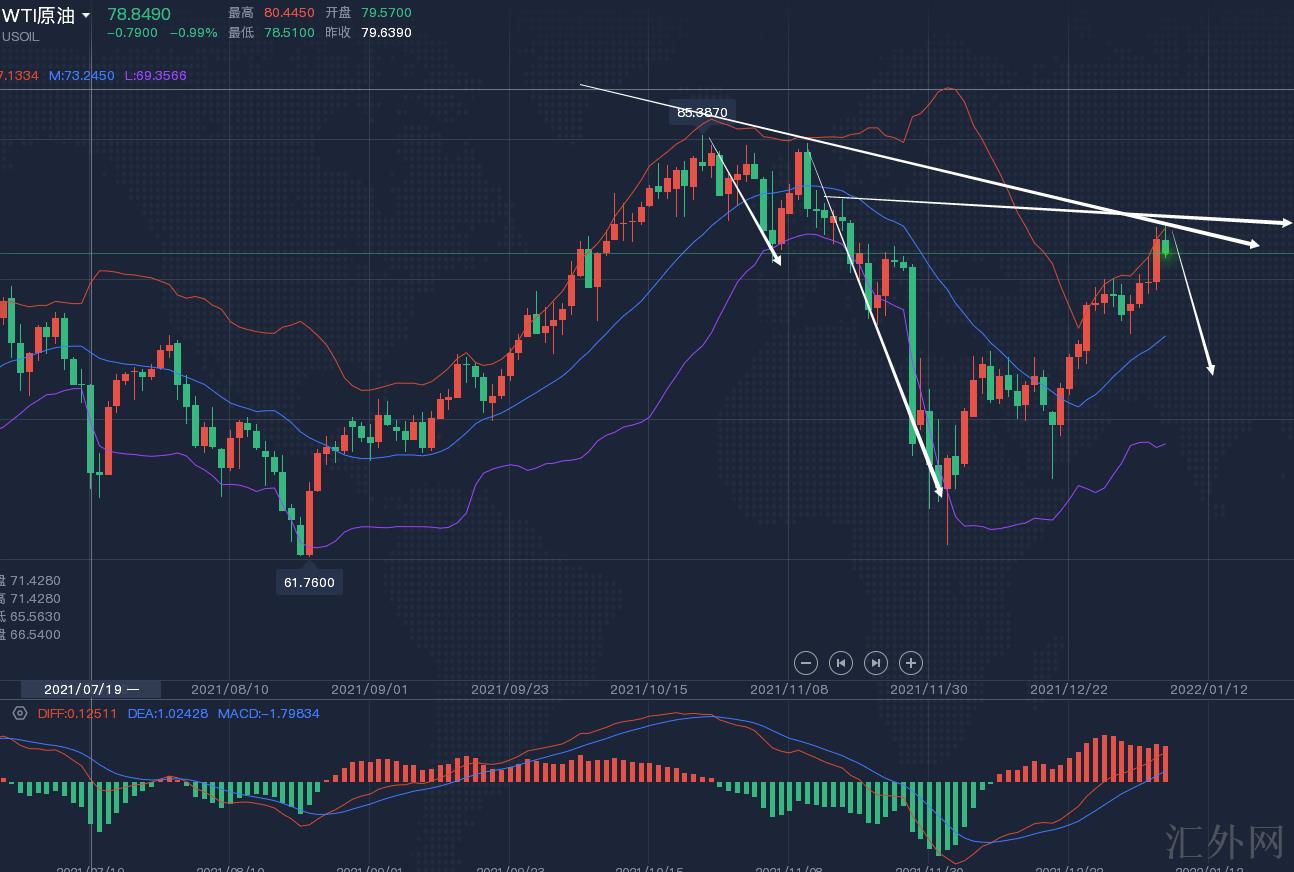Jump to previous candles with skip-back icon

click(x=841, y=663)
